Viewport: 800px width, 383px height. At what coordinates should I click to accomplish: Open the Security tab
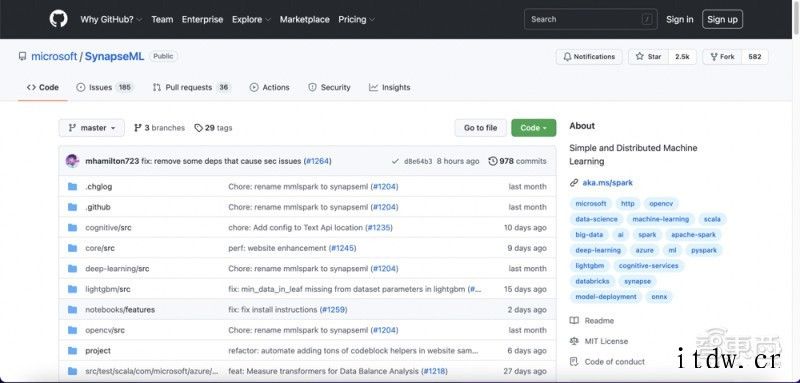pos(329,87)
